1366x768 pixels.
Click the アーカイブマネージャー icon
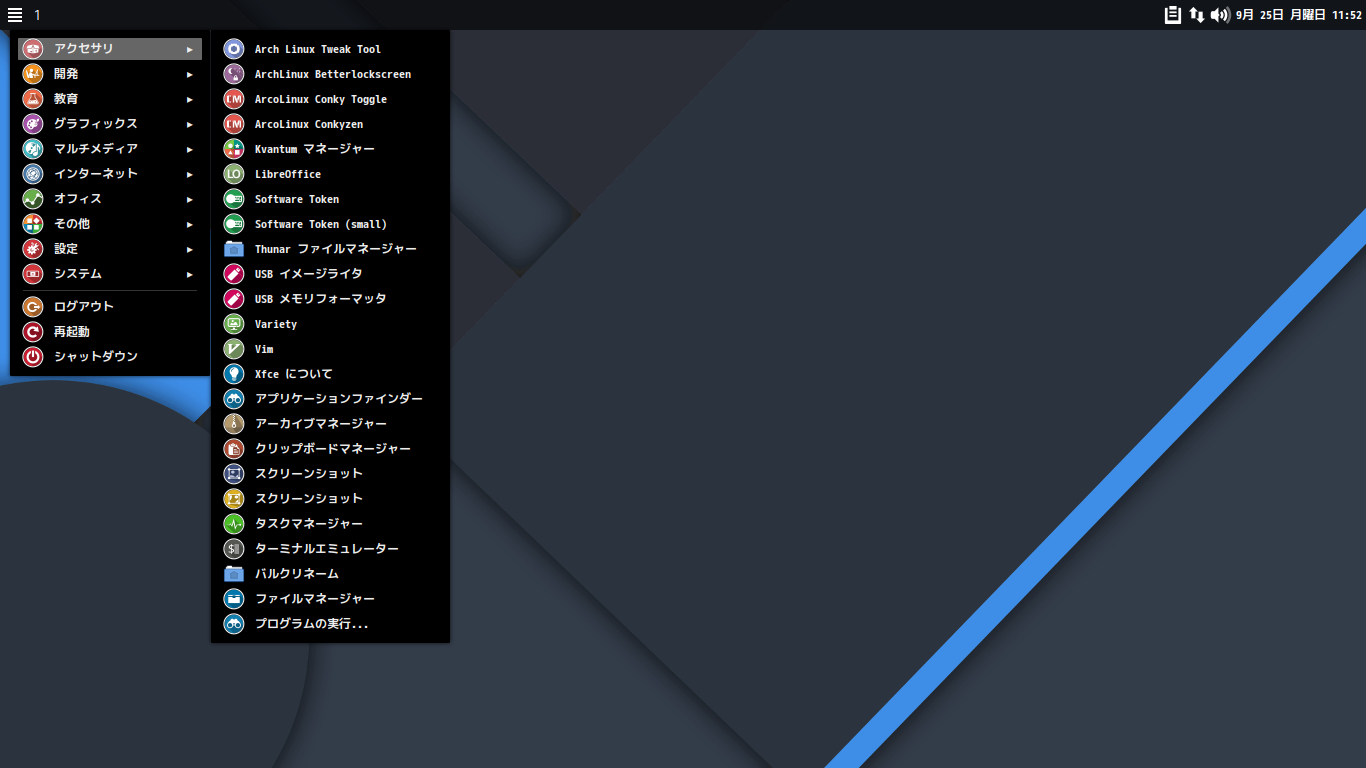coord(233,424)
